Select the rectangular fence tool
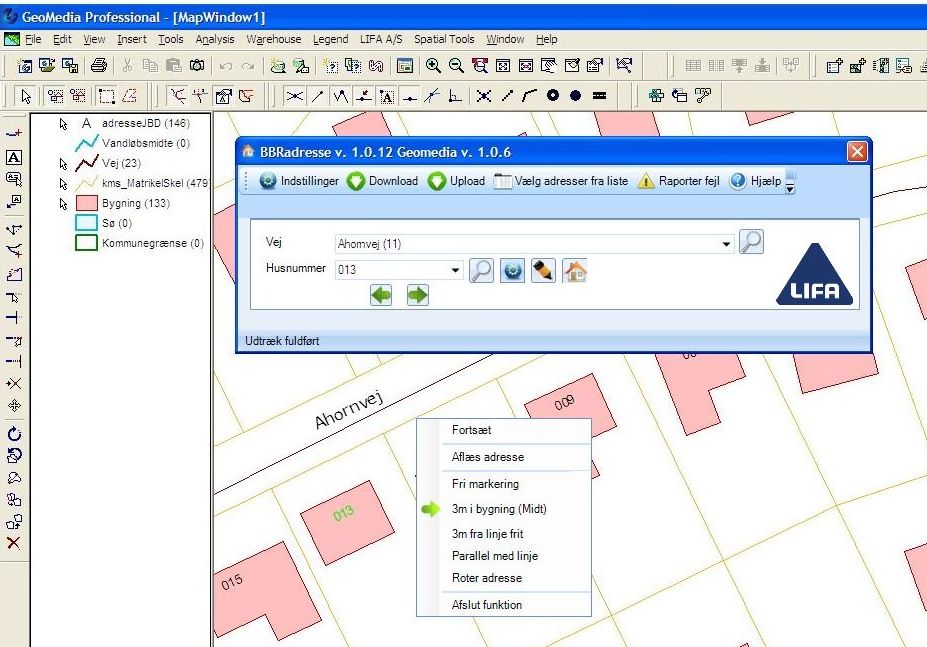Image resolution: width=927 pixels, height=647 pixels. point(106,96)
